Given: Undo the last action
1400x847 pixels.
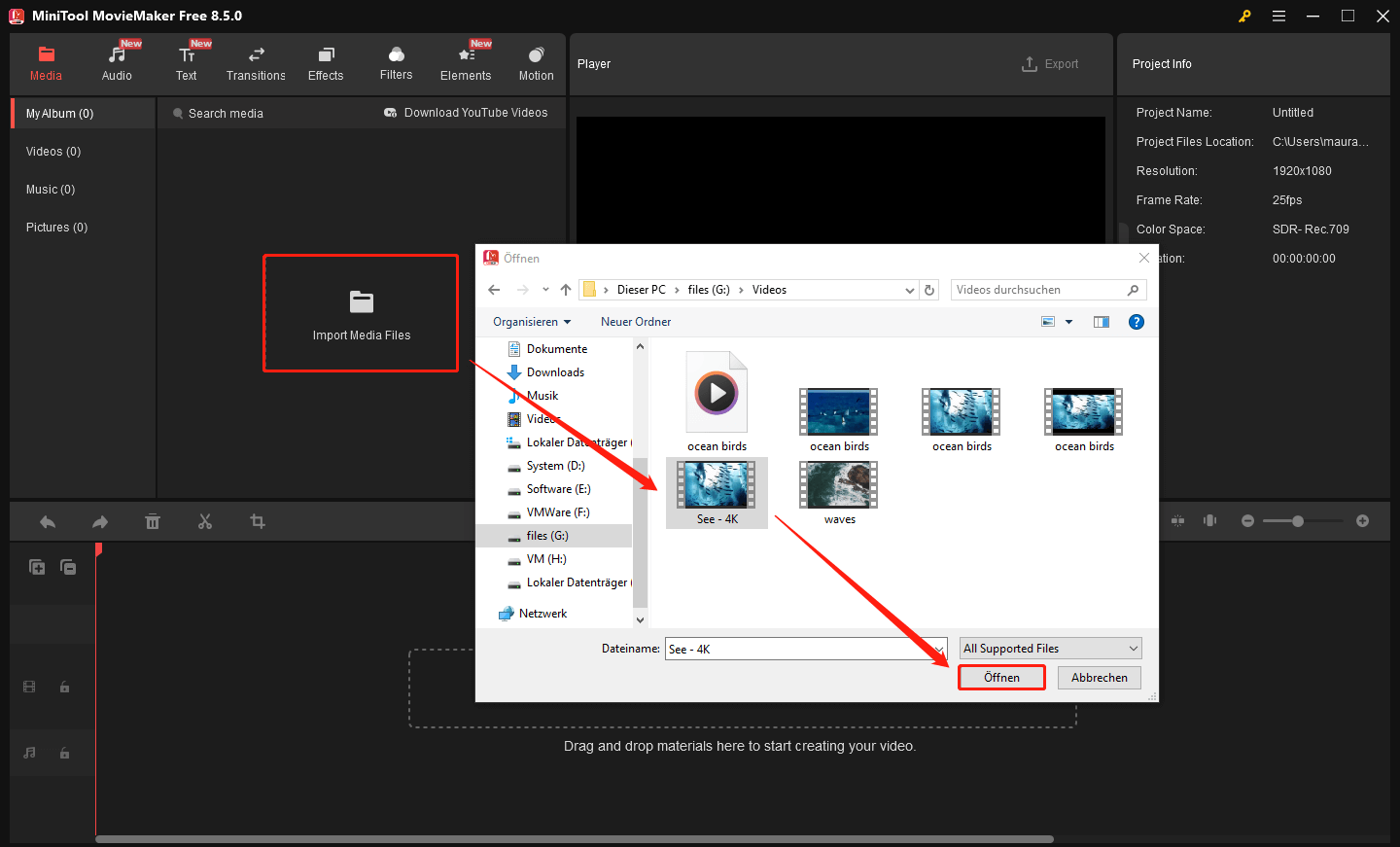Looking at the screenshot, I should tap(47, 521).
